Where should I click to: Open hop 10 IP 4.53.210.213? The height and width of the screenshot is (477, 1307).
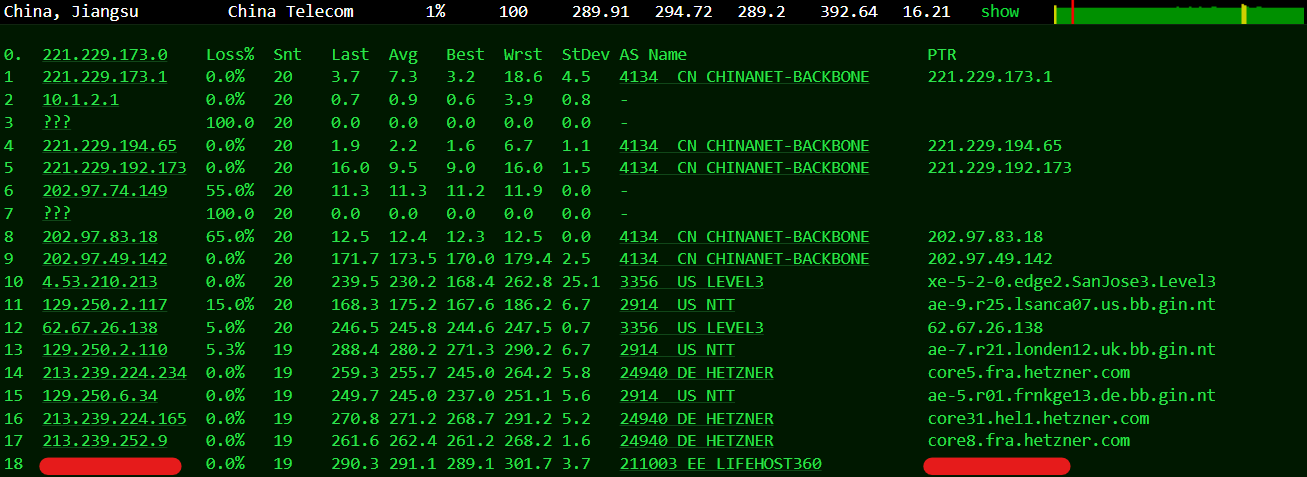99,282
